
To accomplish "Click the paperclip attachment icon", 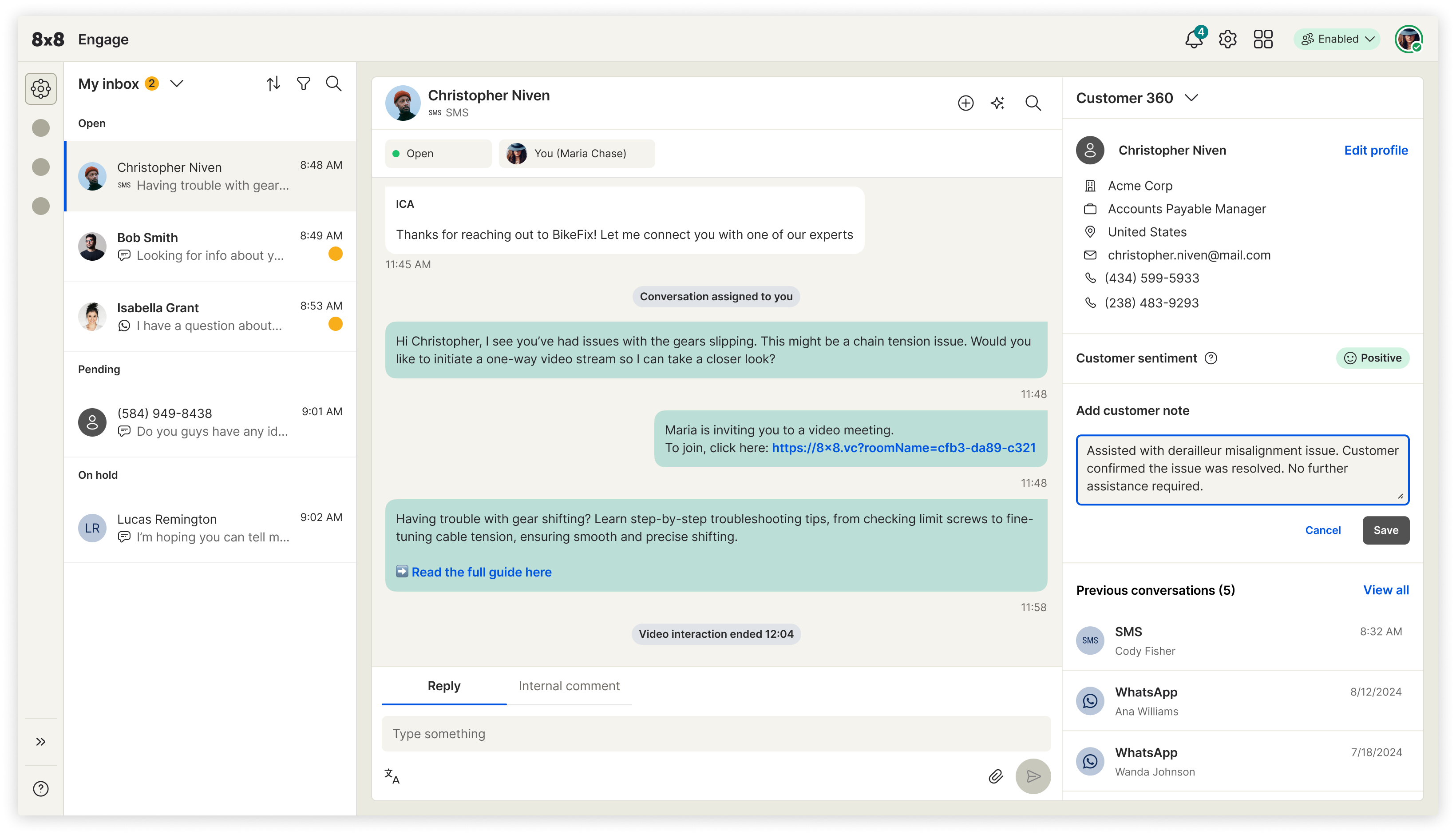I will click(996, 776).
